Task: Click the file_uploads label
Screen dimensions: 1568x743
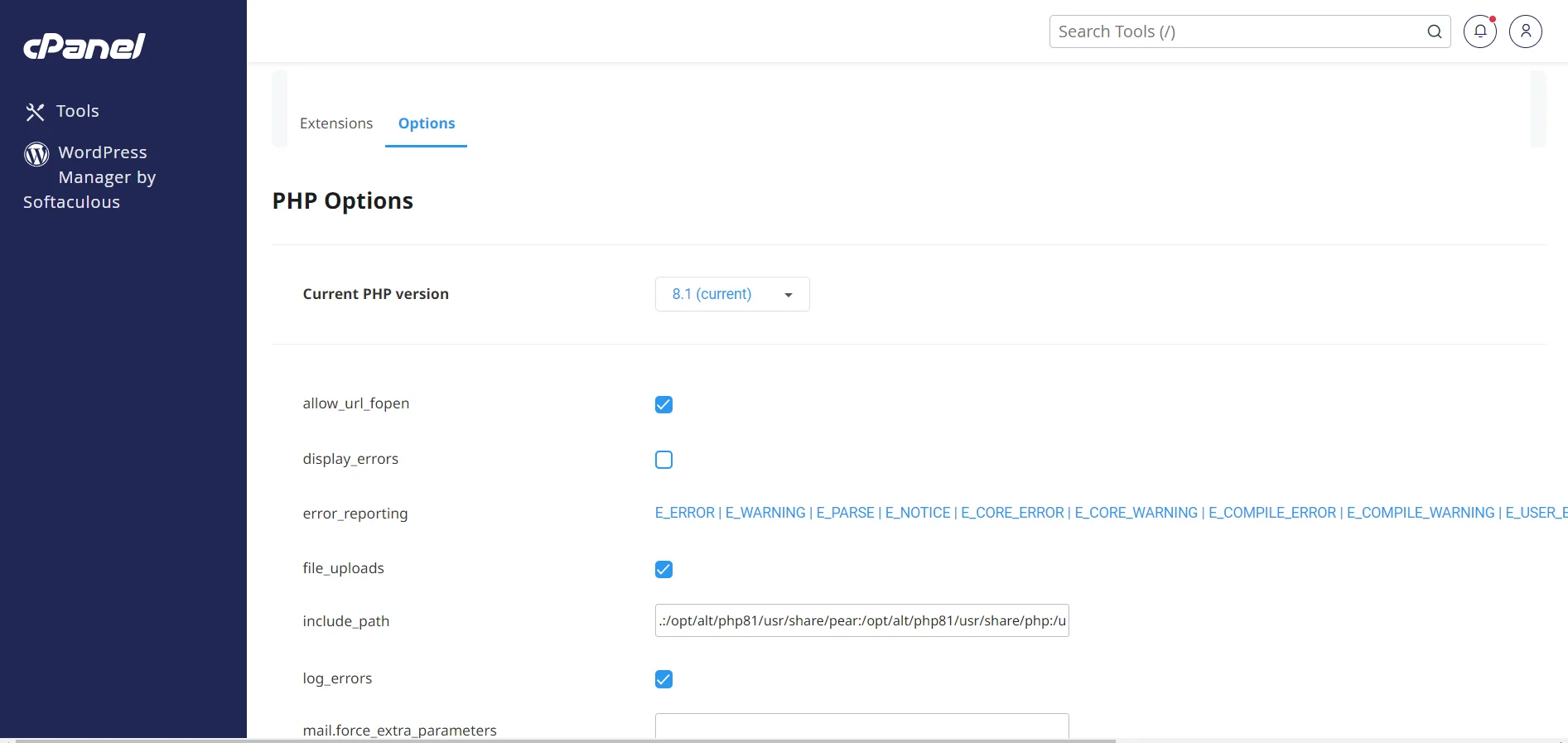Action: (344, 568)
